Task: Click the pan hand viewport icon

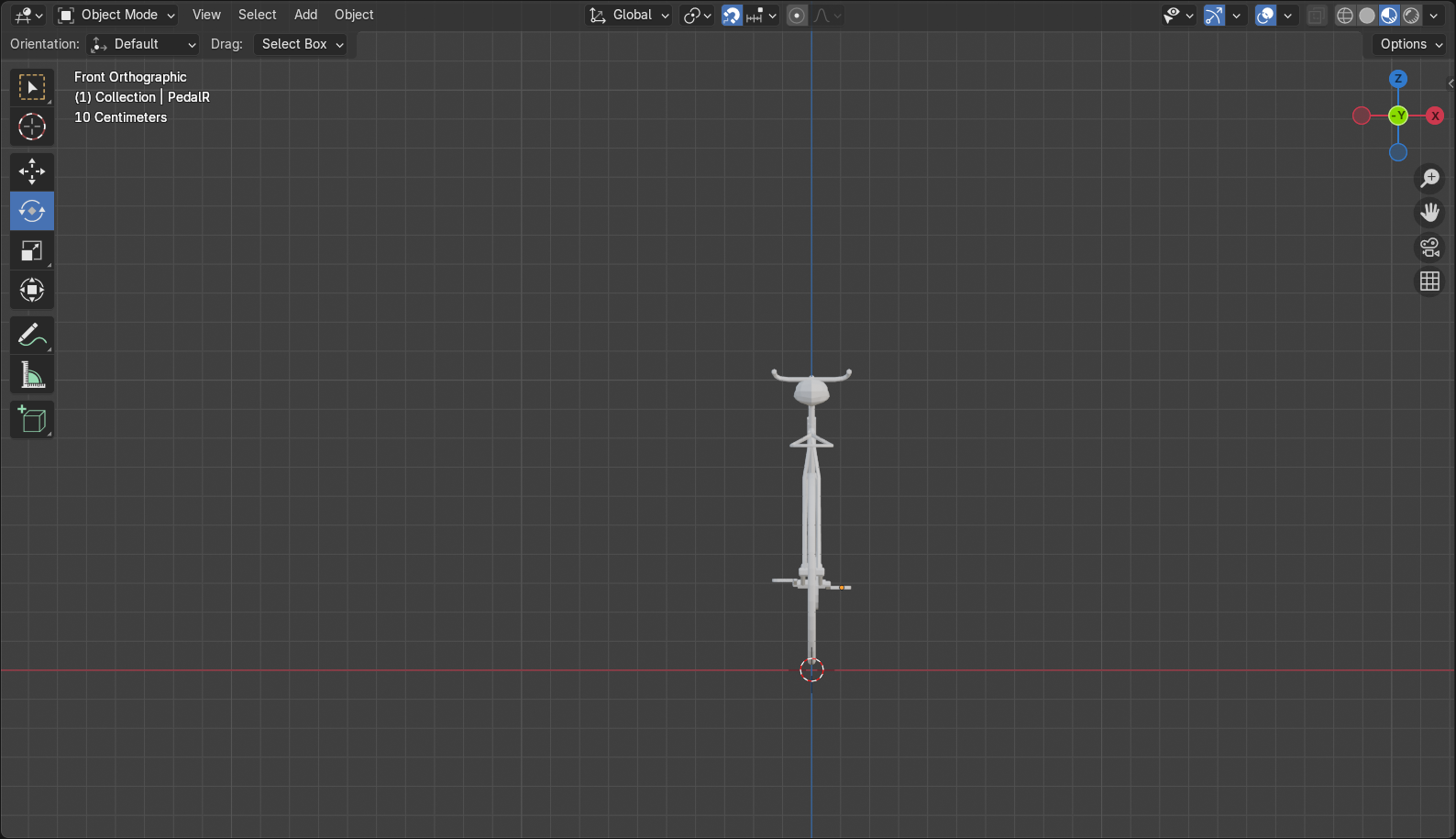Action: click(1430, 213)
